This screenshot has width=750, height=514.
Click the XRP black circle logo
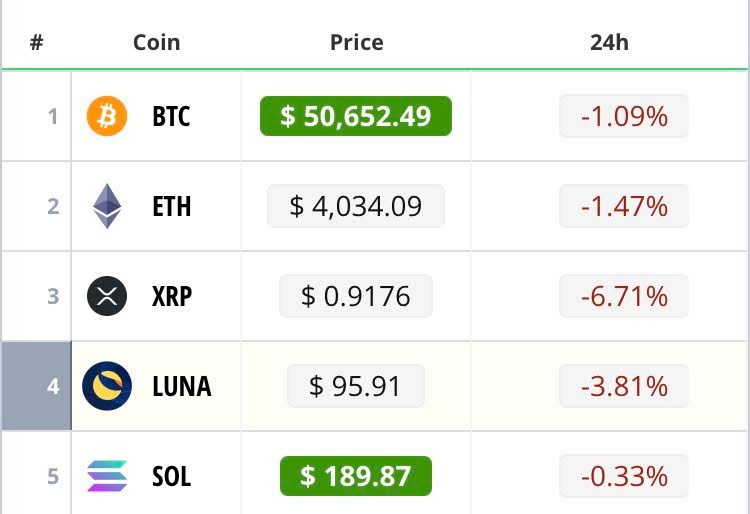[107, 296]
